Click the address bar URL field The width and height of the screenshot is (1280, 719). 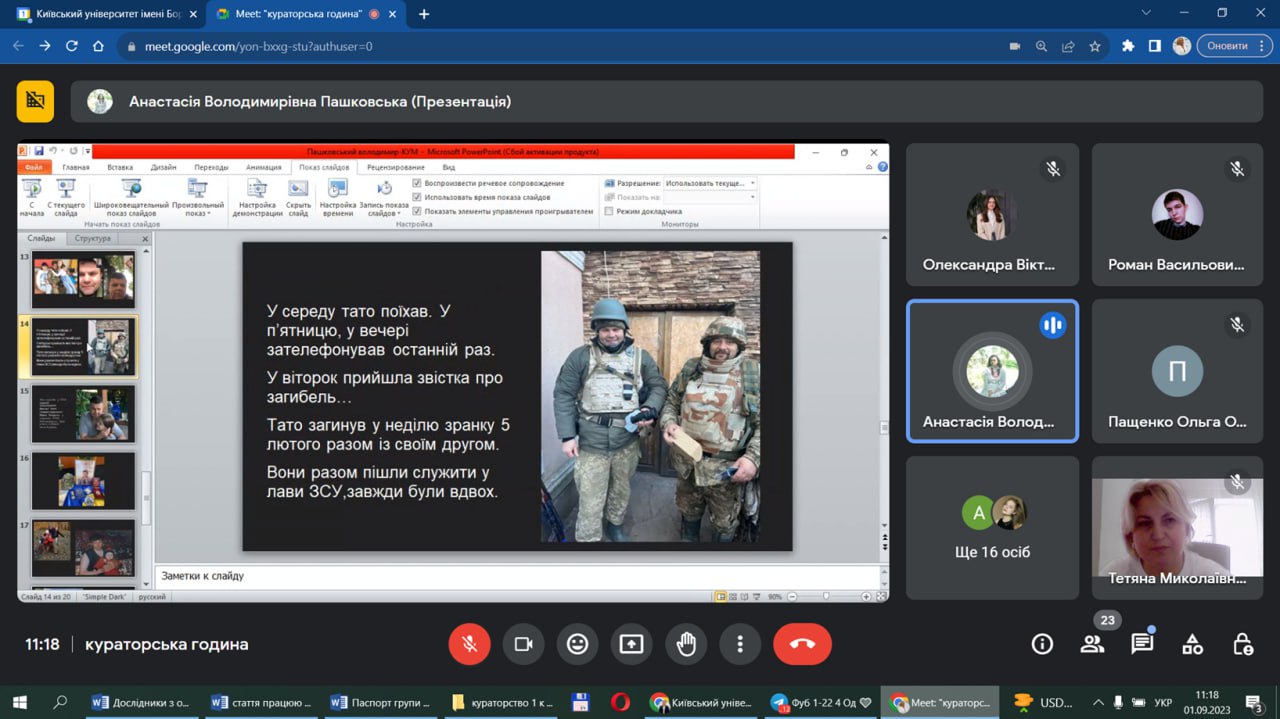pyautogui.click(x=500, y=46)
